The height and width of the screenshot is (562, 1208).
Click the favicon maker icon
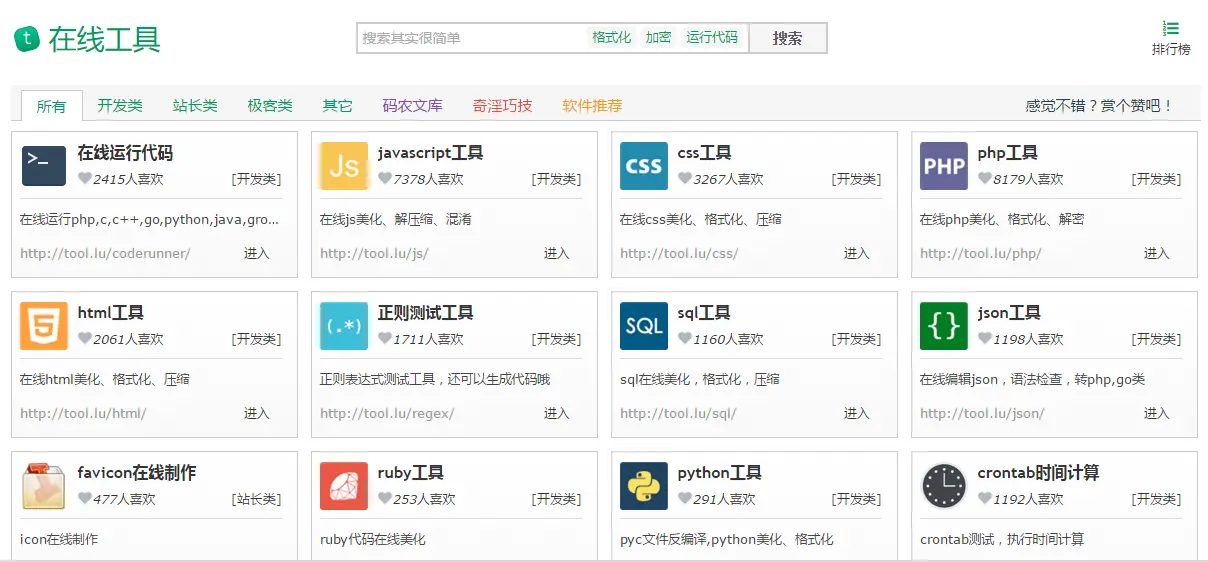click(44, 486)
